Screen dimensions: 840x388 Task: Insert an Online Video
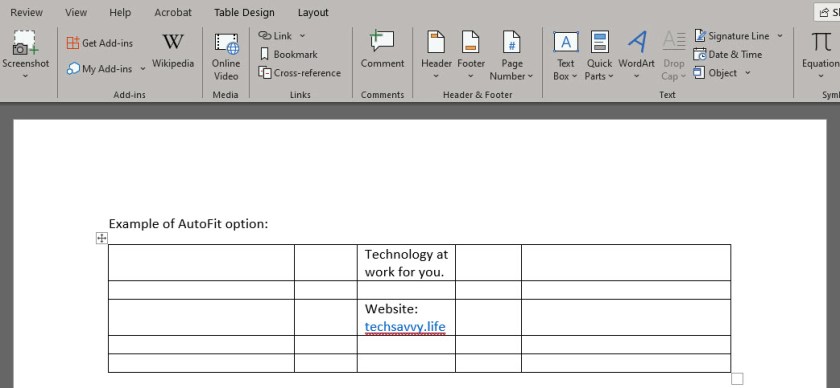pos(226,57)
